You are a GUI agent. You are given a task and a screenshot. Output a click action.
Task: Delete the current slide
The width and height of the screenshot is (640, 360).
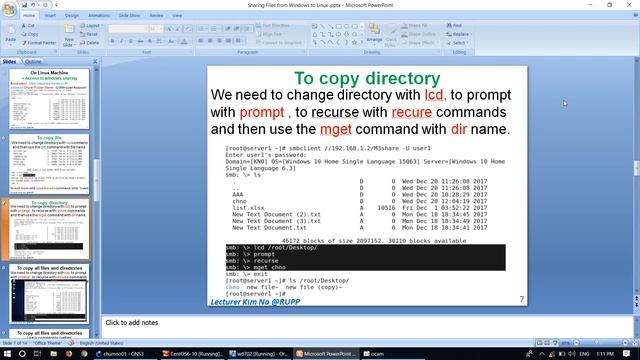pyautogui.click(x=90, y=42)
